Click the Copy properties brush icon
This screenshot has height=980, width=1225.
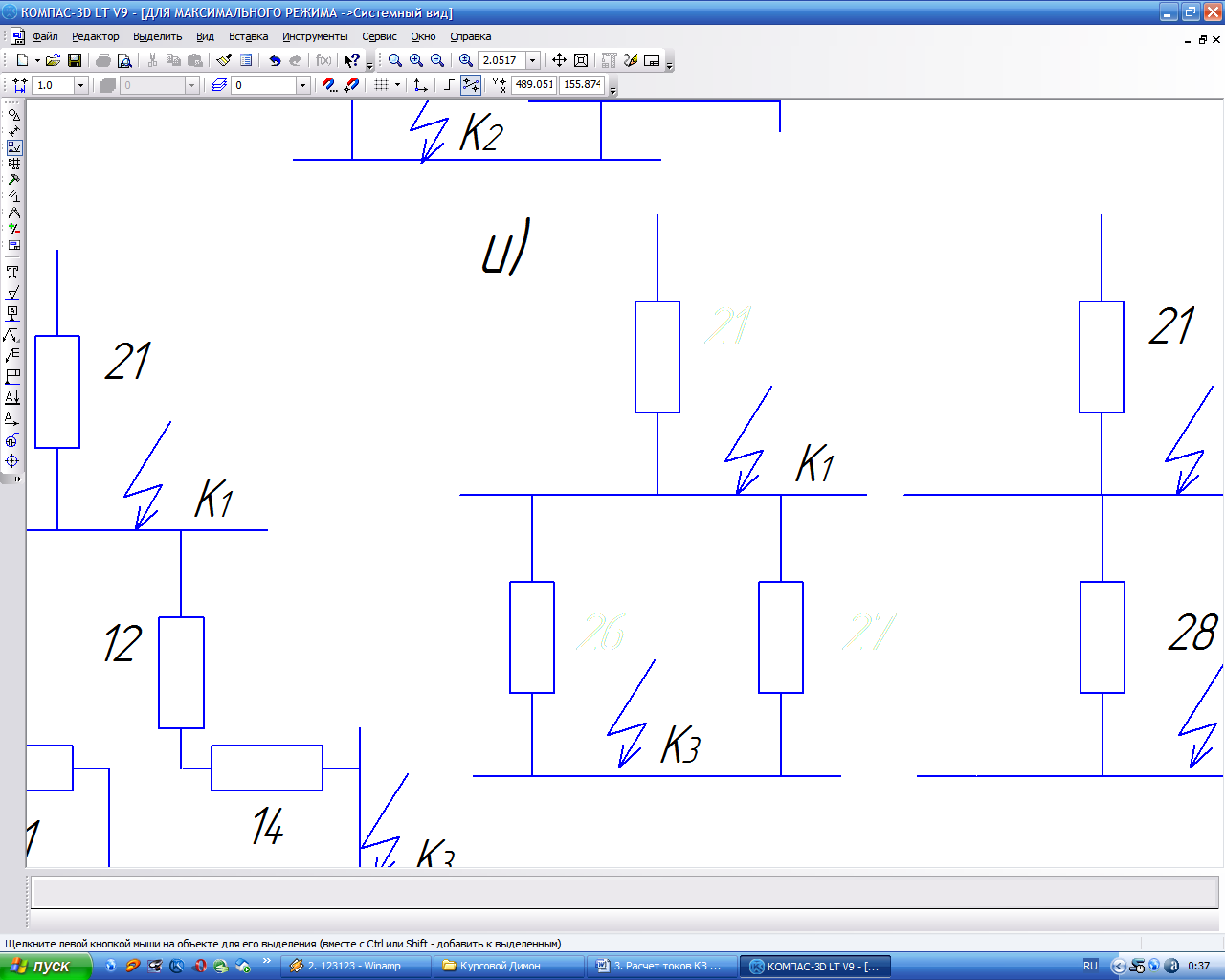coord(224,60)
